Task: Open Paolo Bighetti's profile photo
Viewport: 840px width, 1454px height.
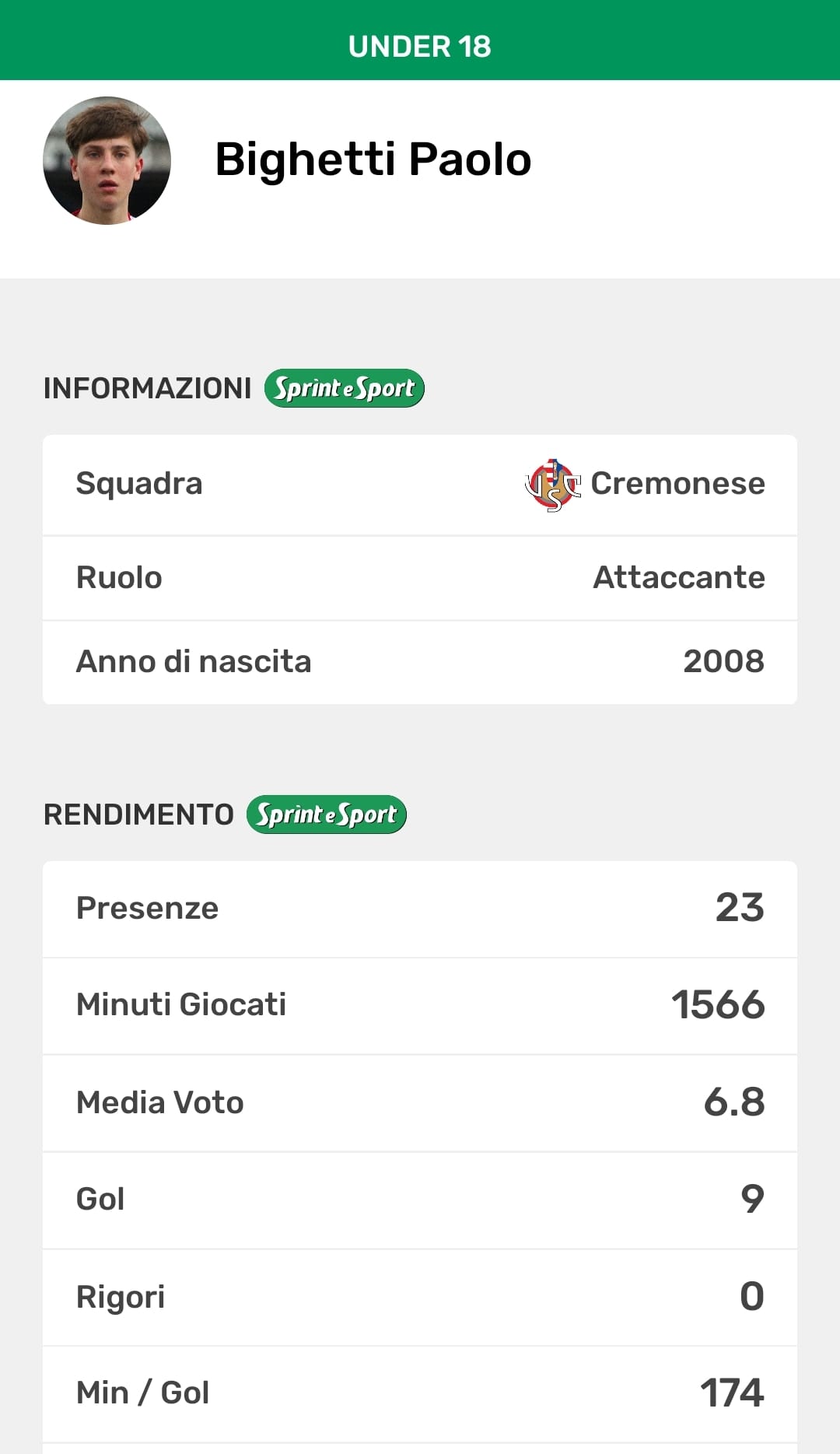Action: (x=107, y=161)
